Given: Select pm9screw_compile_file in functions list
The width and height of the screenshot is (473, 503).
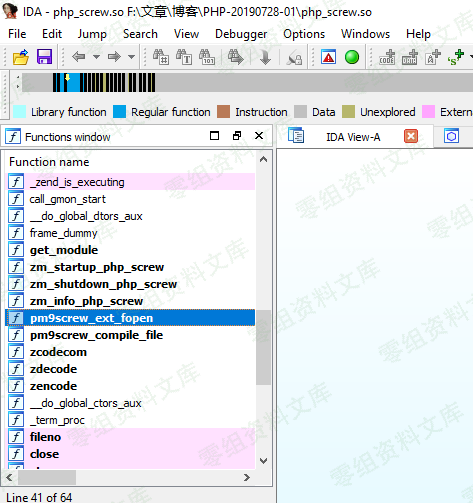Looking at the screenshot, I should (96, 335).
